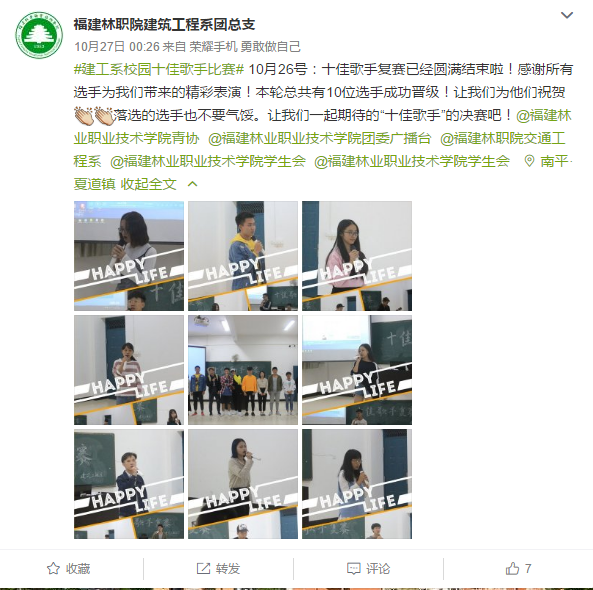Viewport: 593px width, 590px height.
Task: Open thumbnail of boy in yellow hoodie
Action: pyautogui.click(x=243, y=256)
